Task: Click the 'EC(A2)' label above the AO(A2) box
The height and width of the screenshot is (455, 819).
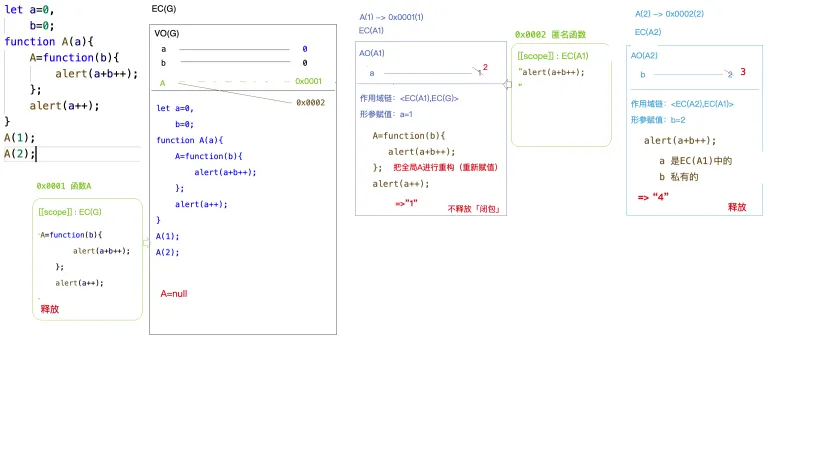Action: 648,32
